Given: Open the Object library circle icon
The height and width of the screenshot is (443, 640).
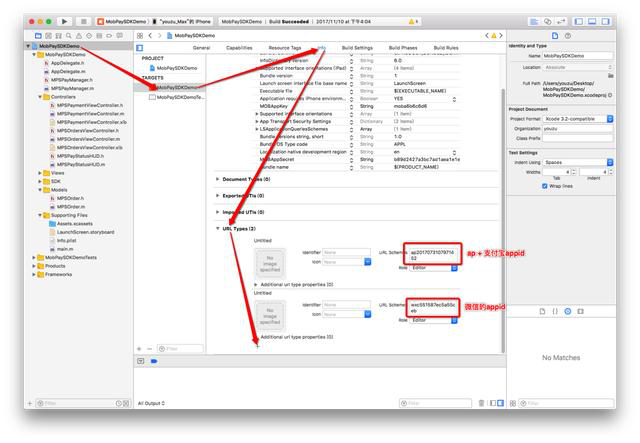Looking at the screenshot, I should (x=568, y=311).
